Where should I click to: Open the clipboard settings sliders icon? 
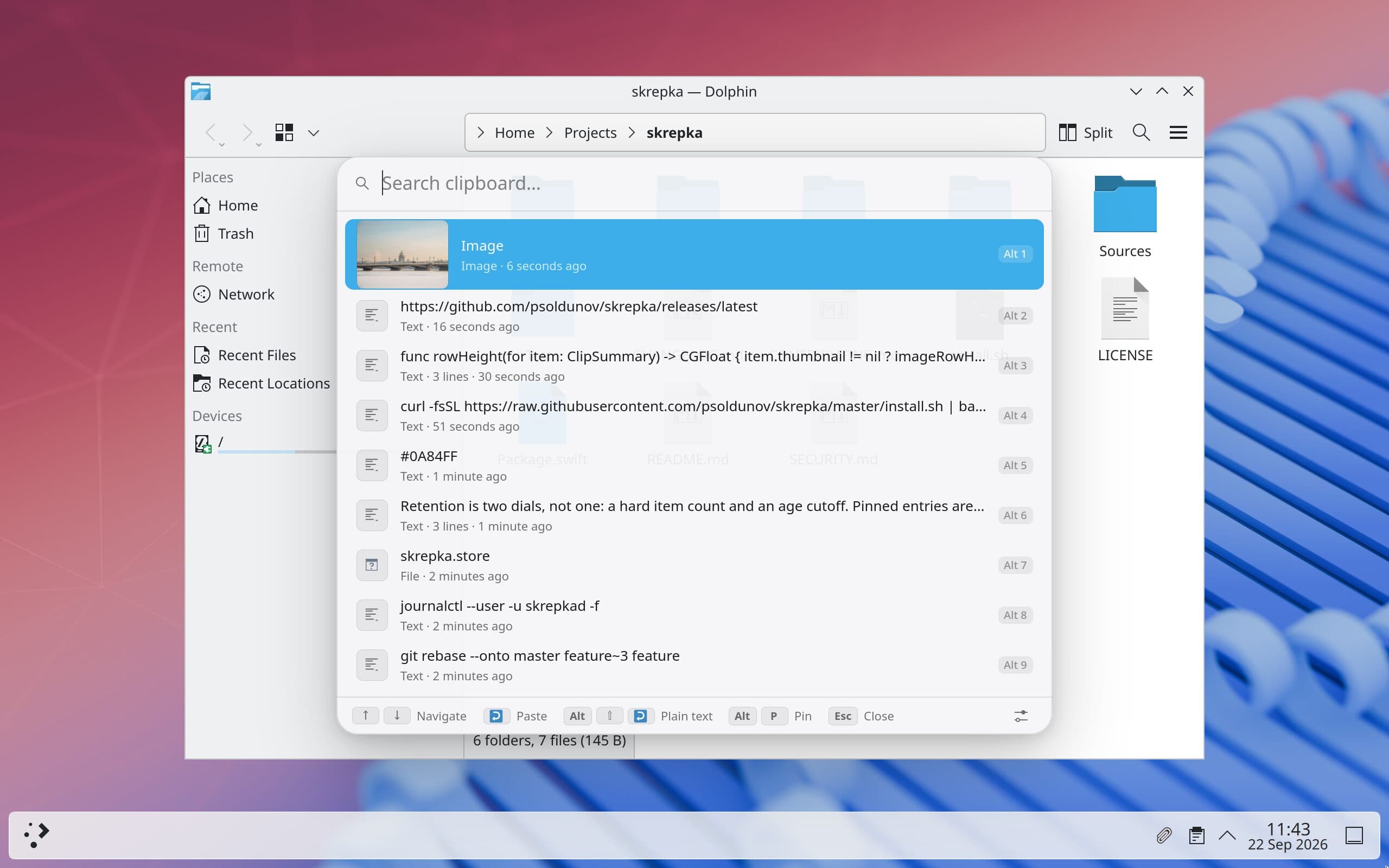tap(1021, 716)
